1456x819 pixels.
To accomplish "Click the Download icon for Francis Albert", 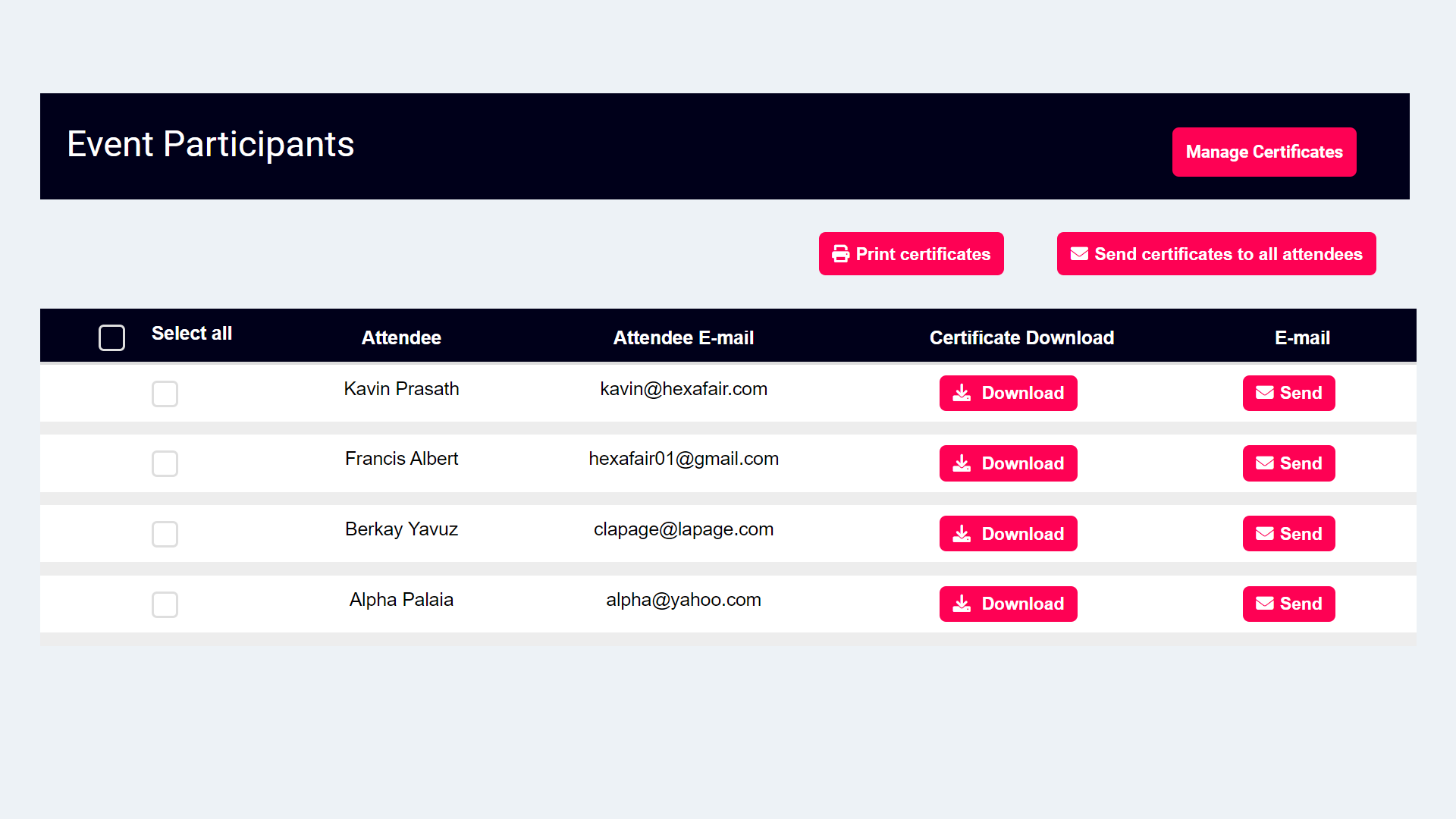I will click(962, 463).
